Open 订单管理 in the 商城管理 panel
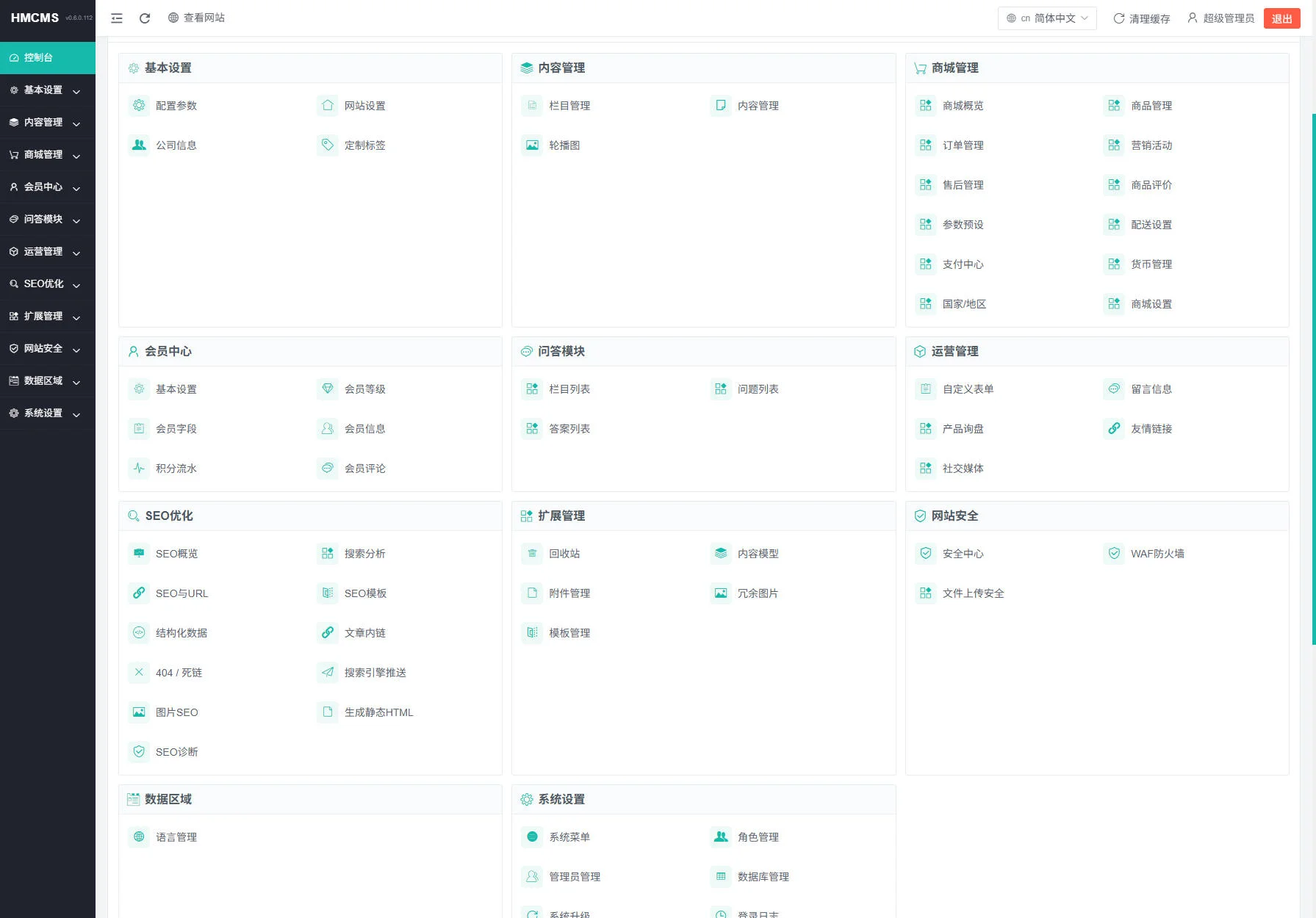 [963, 145]
